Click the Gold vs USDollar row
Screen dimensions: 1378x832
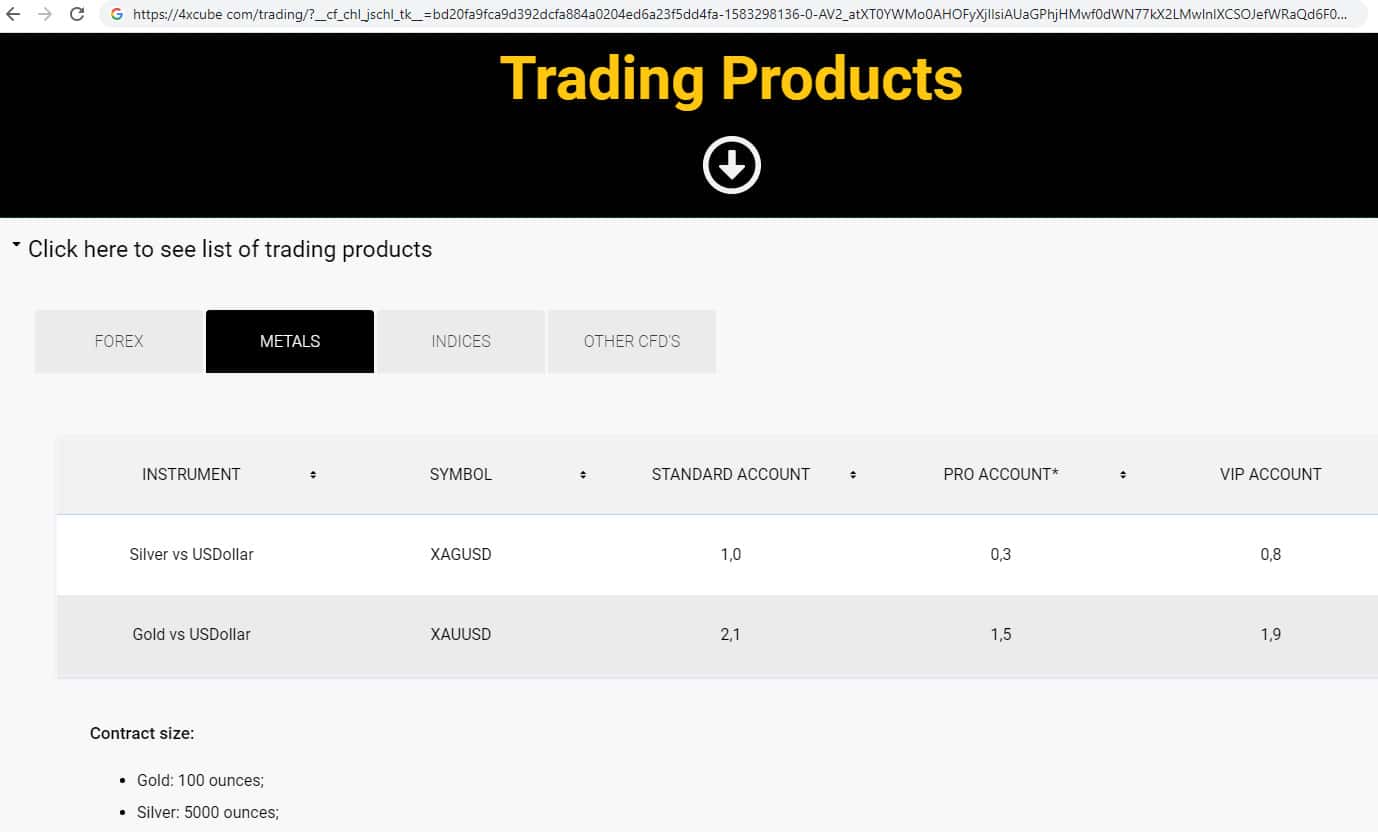point(191,634)
